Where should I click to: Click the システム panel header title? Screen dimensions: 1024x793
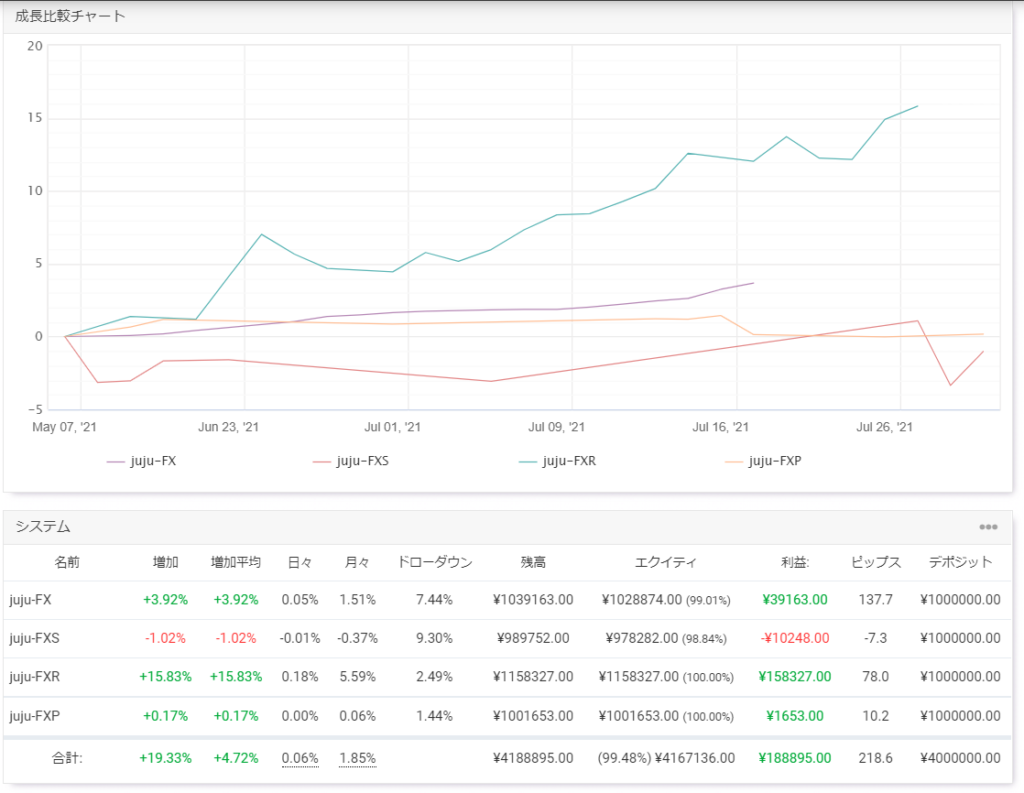coord(42,527)
